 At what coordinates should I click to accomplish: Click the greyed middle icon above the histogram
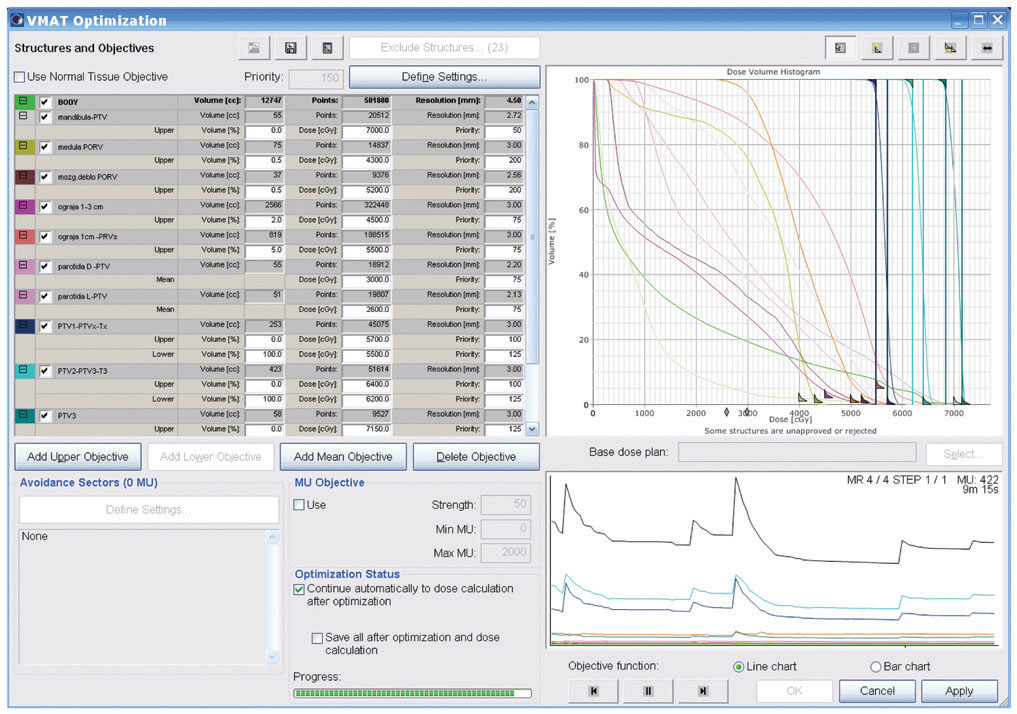tap(913, 48)
